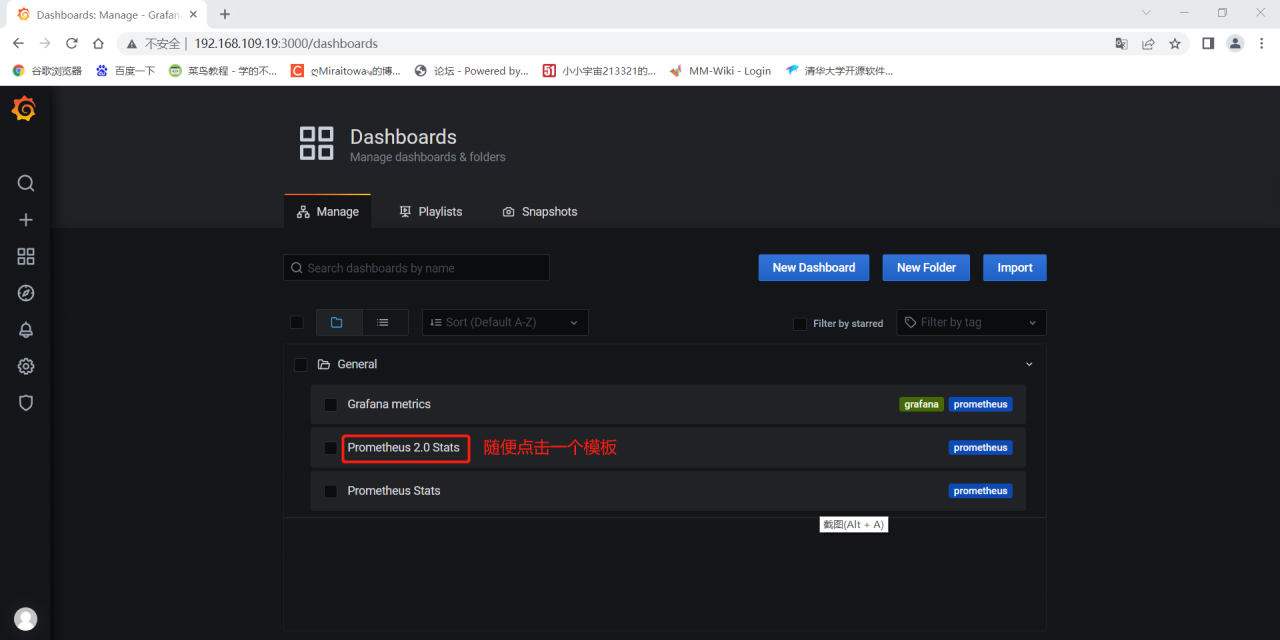Screen dimensions: 1280x640
Task: Open the Sort (Default A-Z) dropdown
Action: click(505, 322)
